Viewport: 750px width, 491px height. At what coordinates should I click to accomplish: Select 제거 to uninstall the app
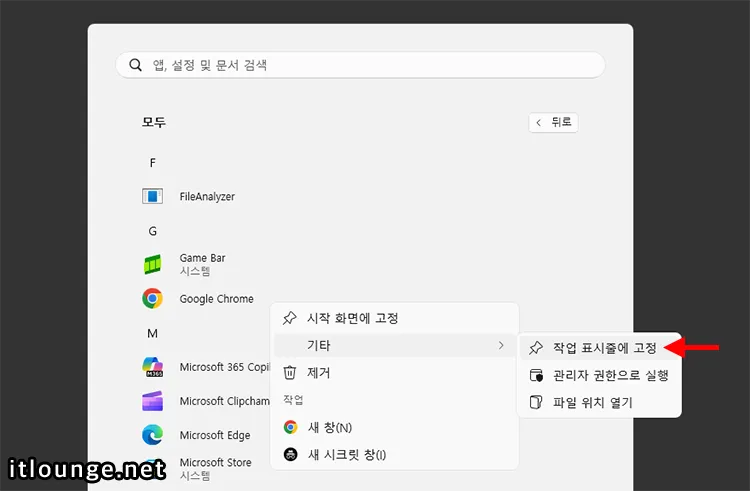tap(395, 372)
